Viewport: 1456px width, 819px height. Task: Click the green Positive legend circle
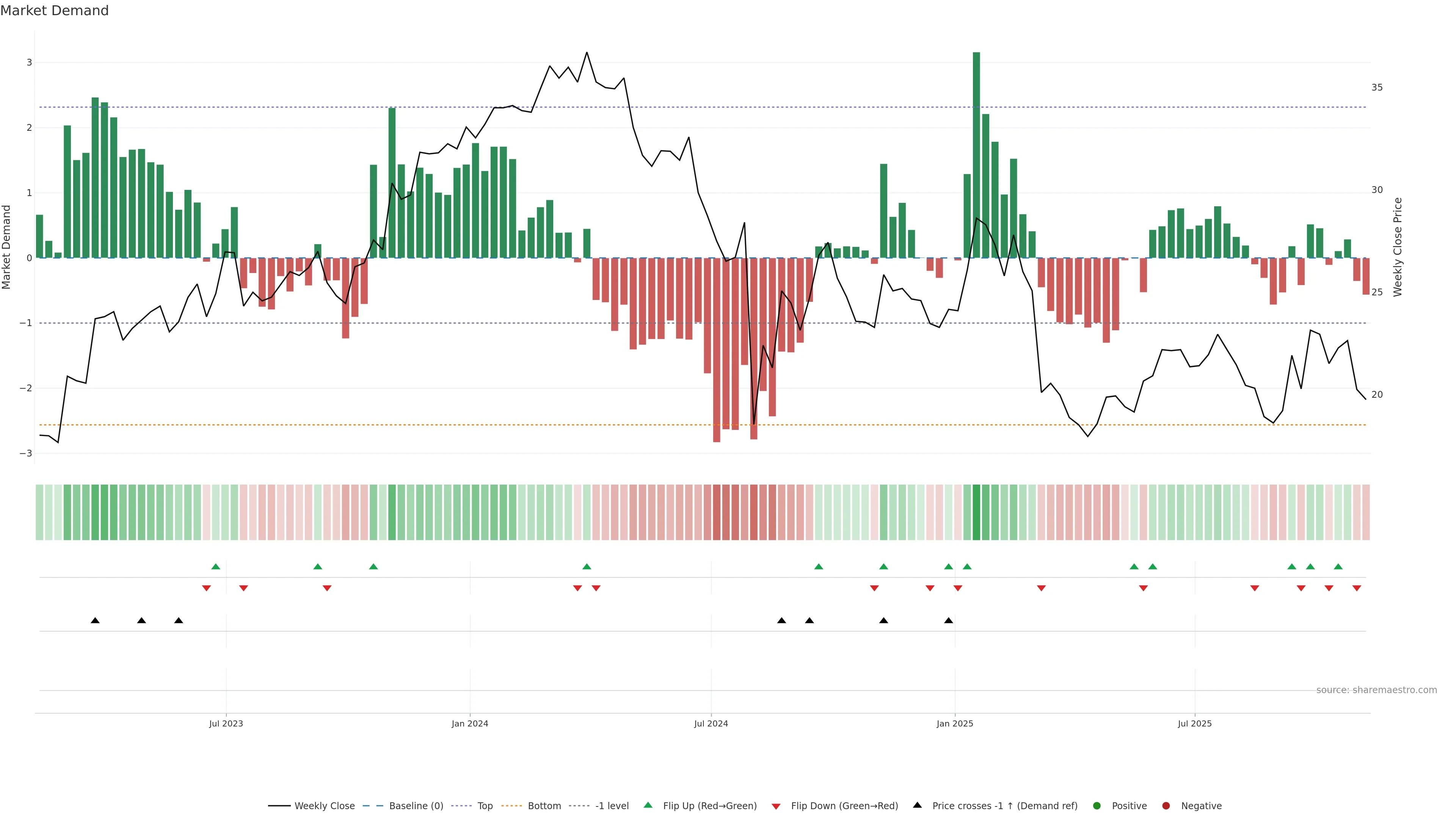click(x=1097, y=805)
